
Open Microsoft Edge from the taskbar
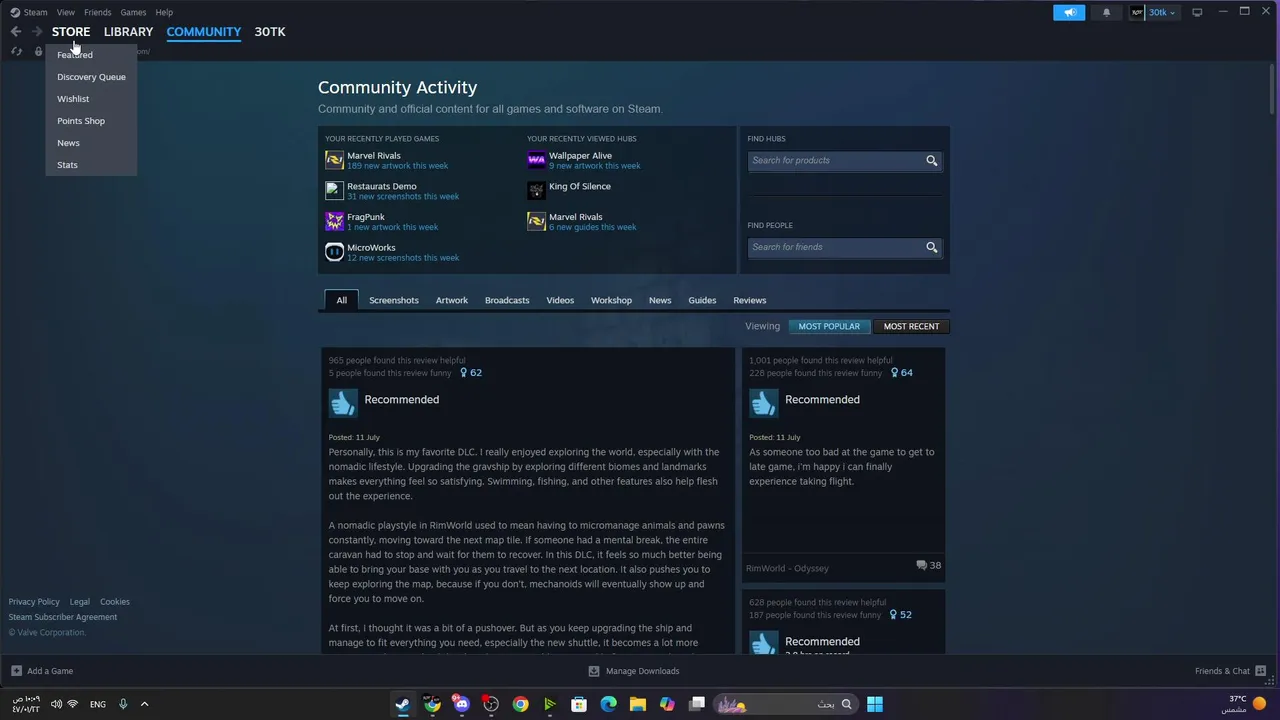pyautogui.click(x=608, y=704)
